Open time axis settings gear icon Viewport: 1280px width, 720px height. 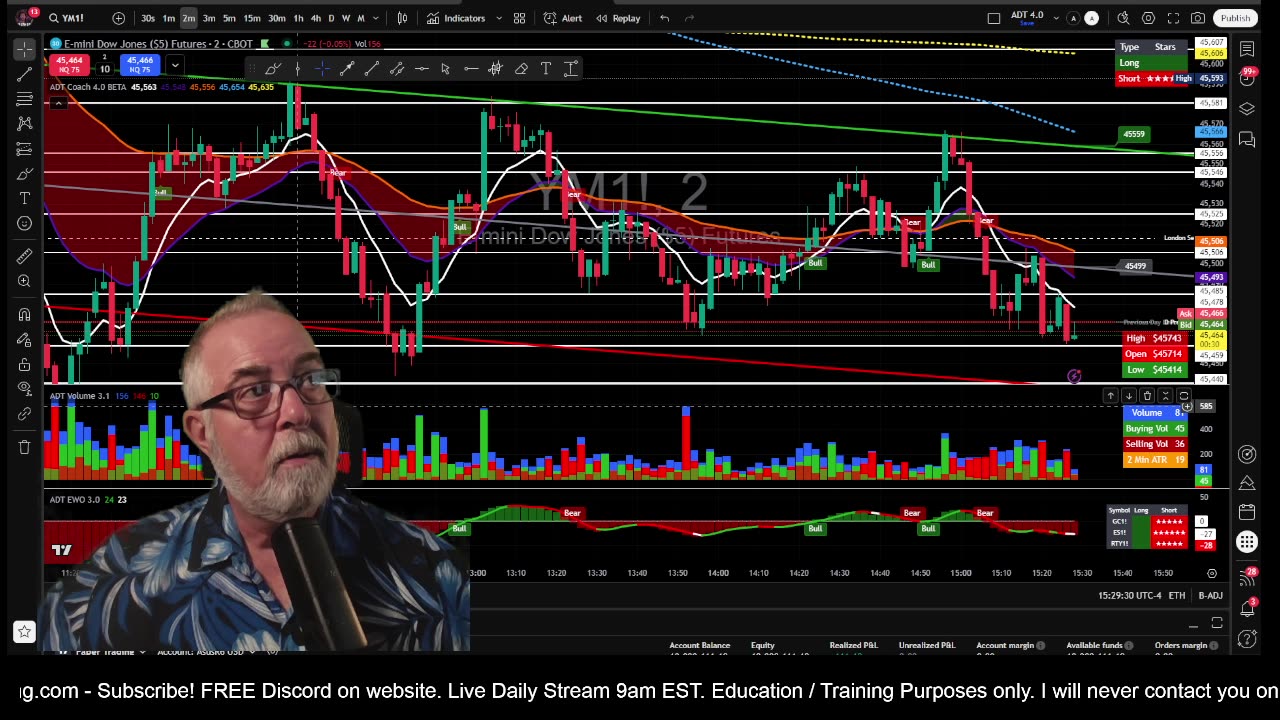click(x=1212, y=573)
